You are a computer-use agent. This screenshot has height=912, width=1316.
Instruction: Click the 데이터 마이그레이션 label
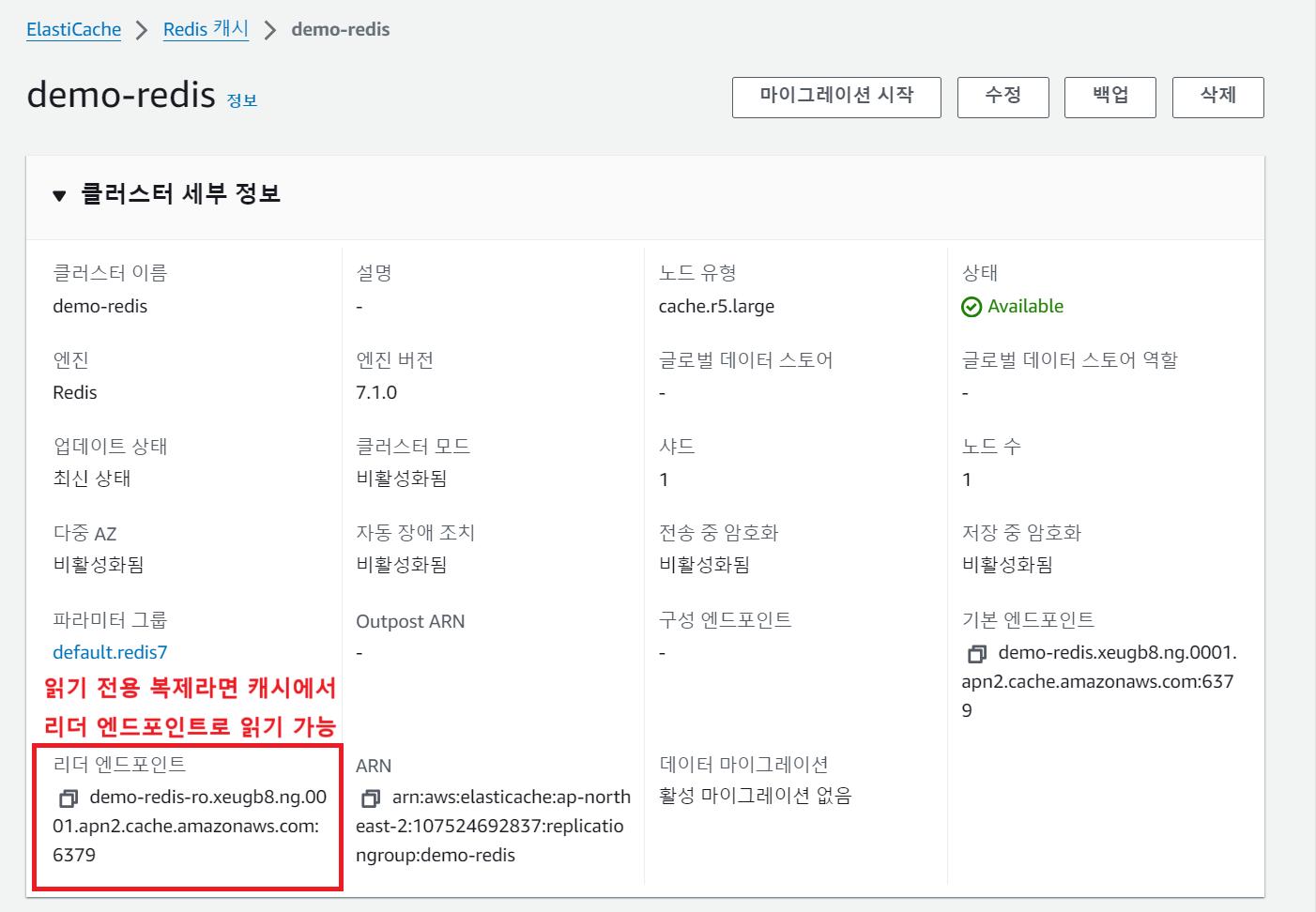coord(743,765)
